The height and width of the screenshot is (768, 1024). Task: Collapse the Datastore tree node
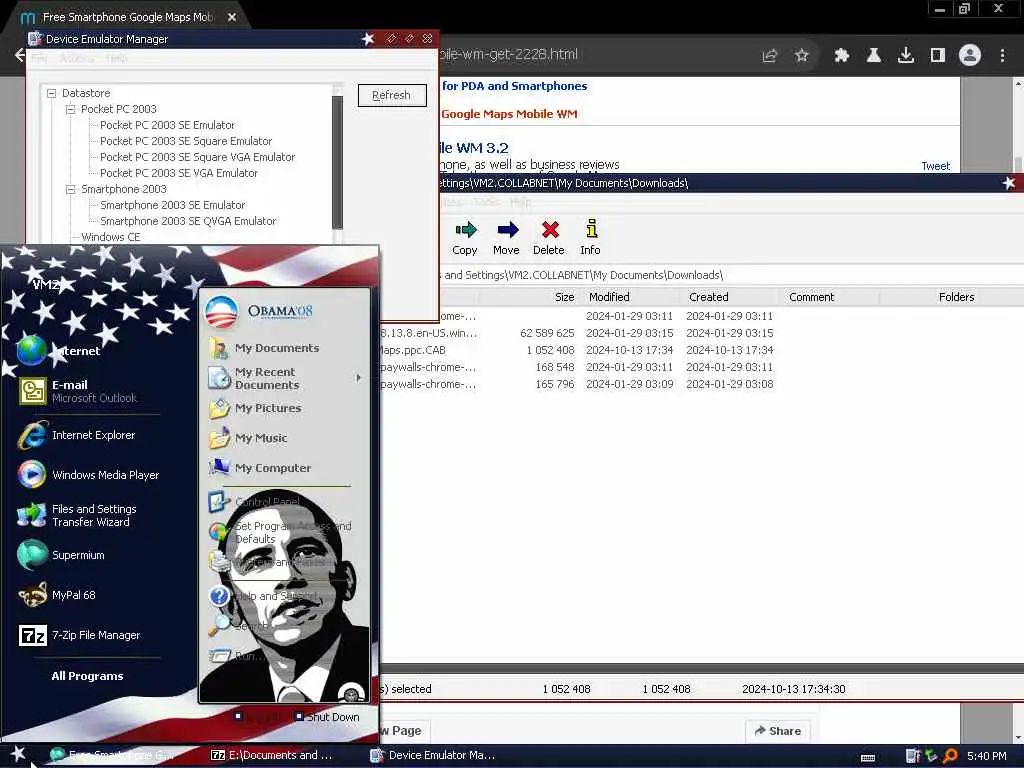pyautogui.click(x=52, y=93)
